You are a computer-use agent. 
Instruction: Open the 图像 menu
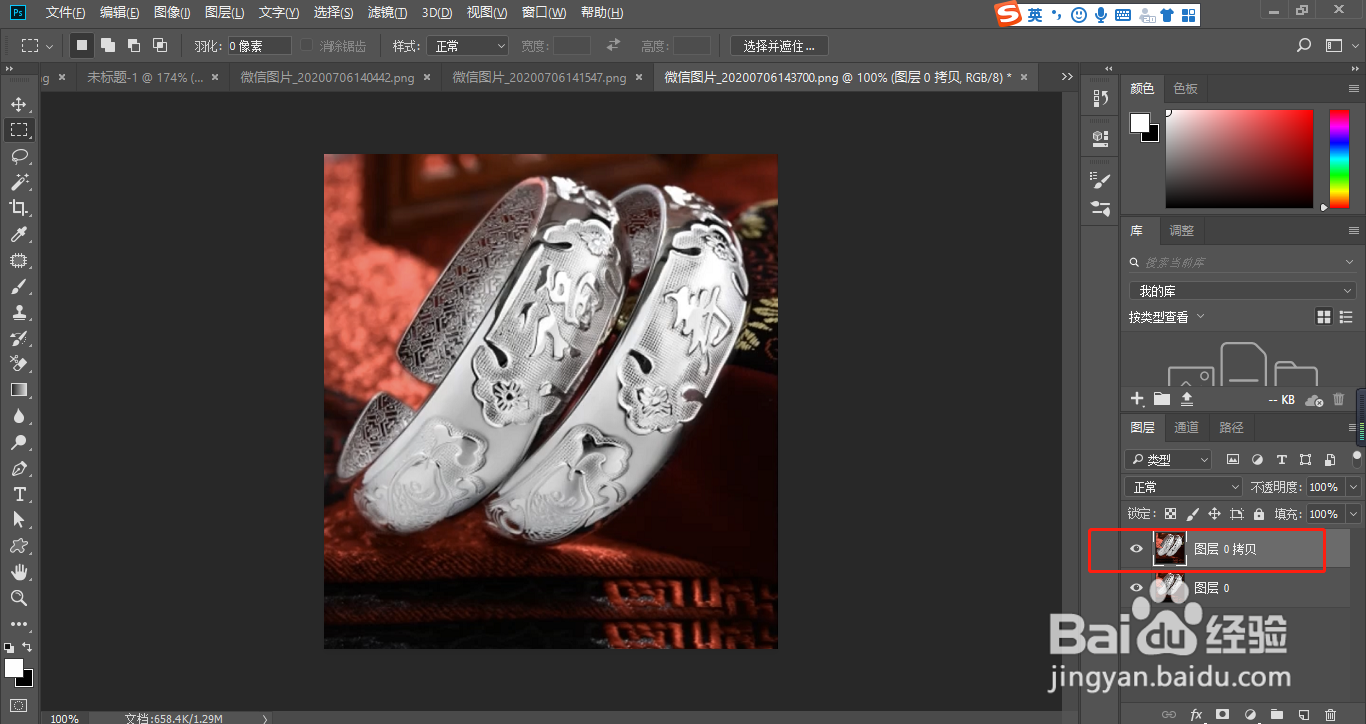point(173,13)
